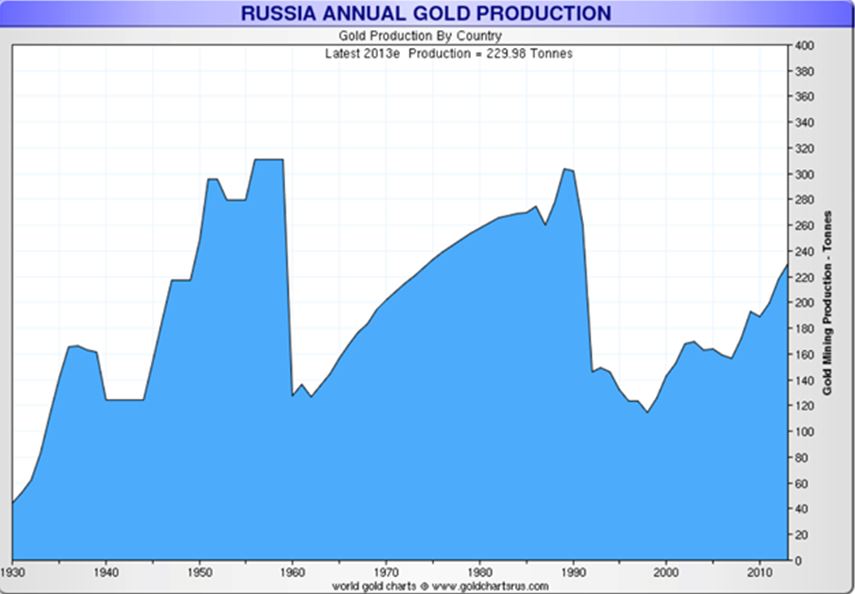The height and width of the screenshot is (594, 855).
Task: Click the 1930 label on the x-axis
Action: (x=13, y=573)
